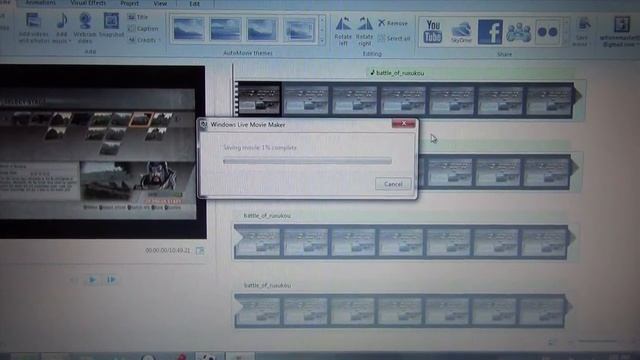Cancel the movie saving dialog

(393, 184)
